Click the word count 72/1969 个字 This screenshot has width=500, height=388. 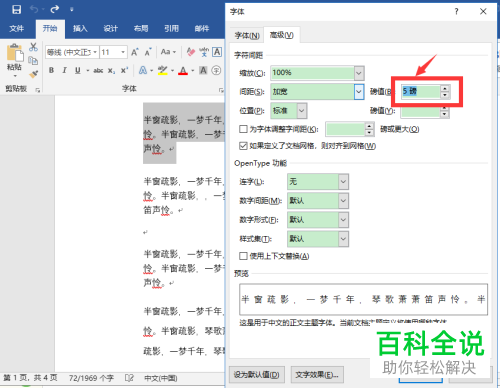91,378
